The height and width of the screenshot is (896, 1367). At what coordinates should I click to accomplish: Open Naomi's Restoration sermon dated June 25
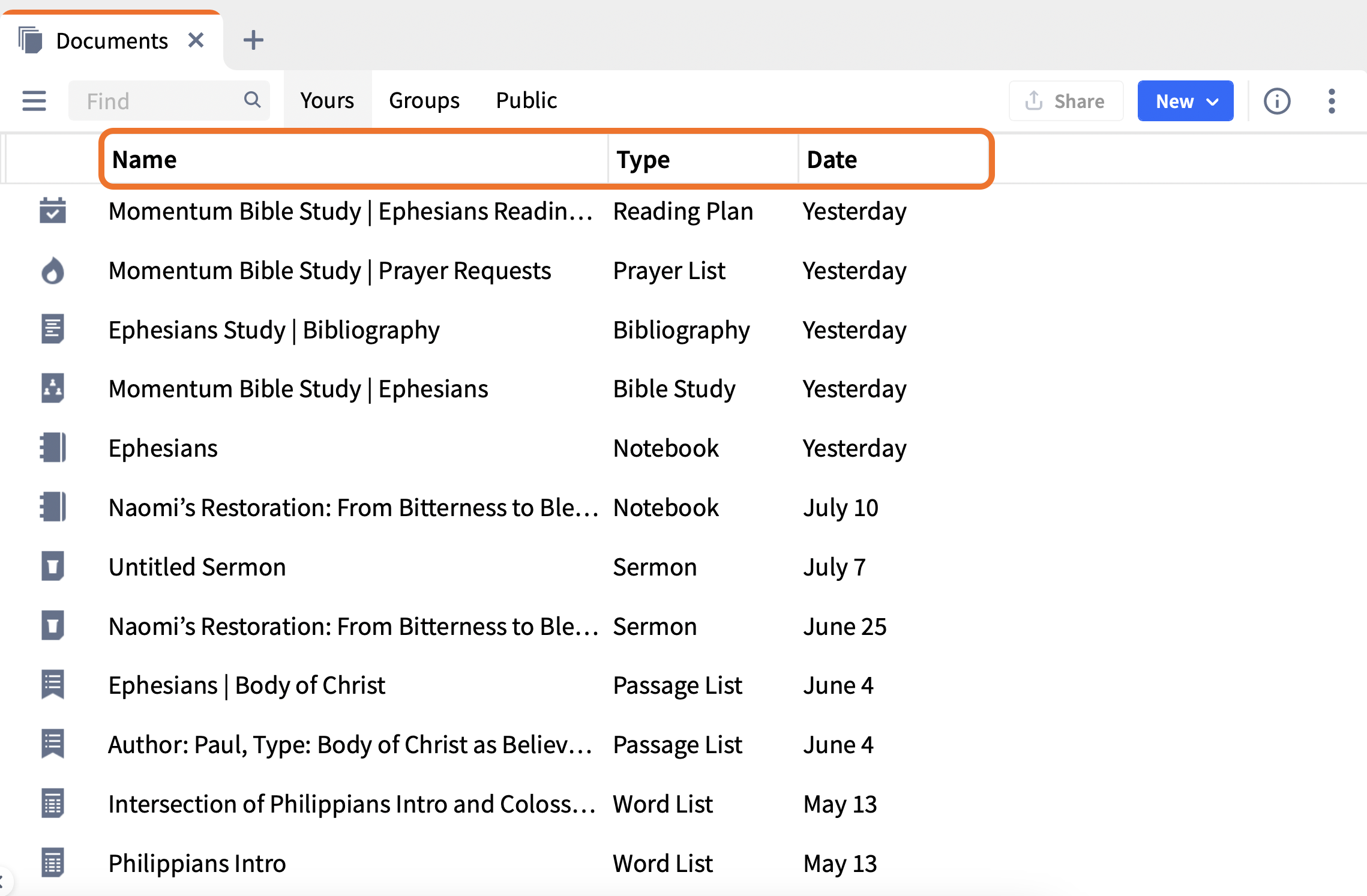(353, 626)
